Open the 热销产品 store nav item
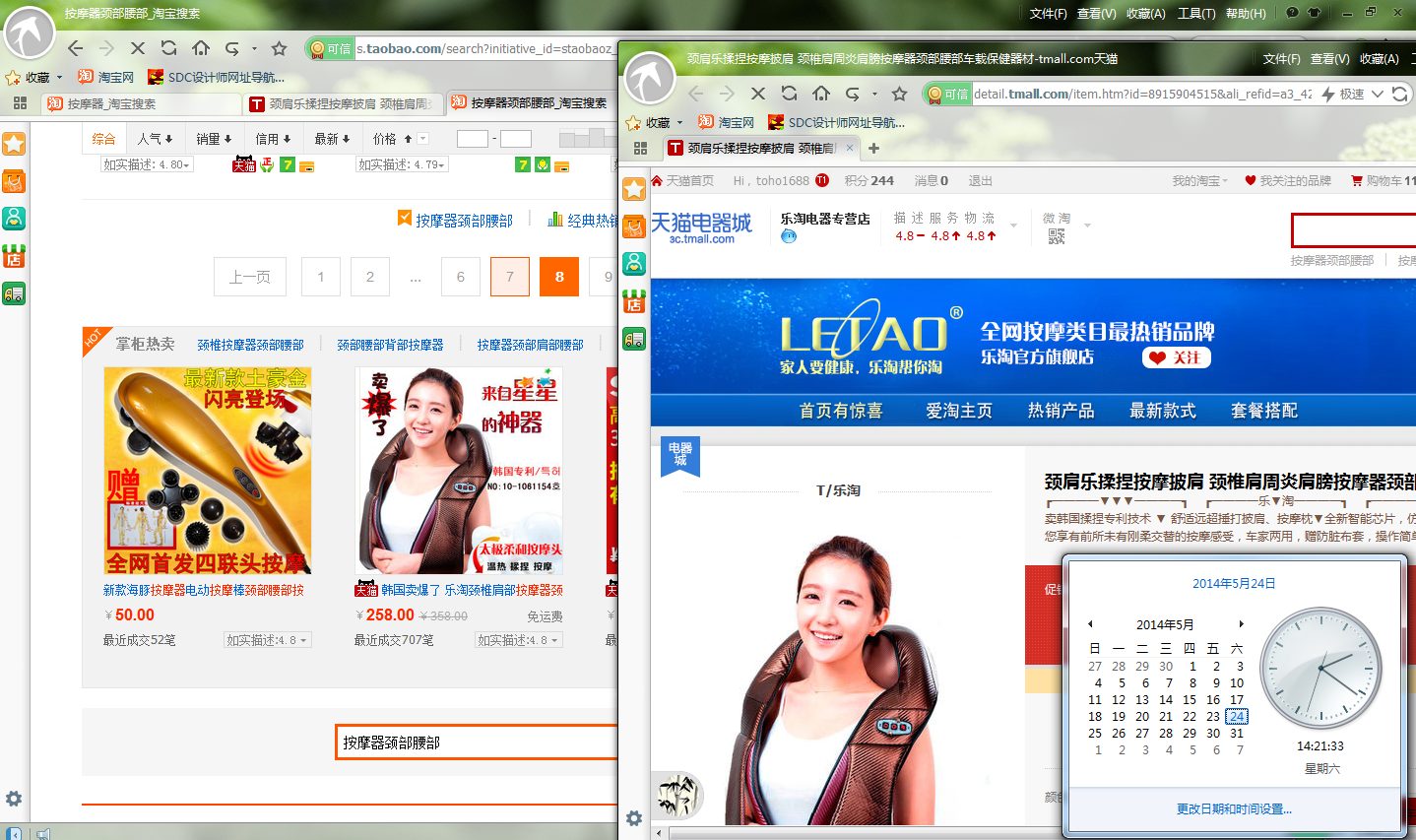The height and width of the screenshot is (840, 1416). (x=1061, y=411)
